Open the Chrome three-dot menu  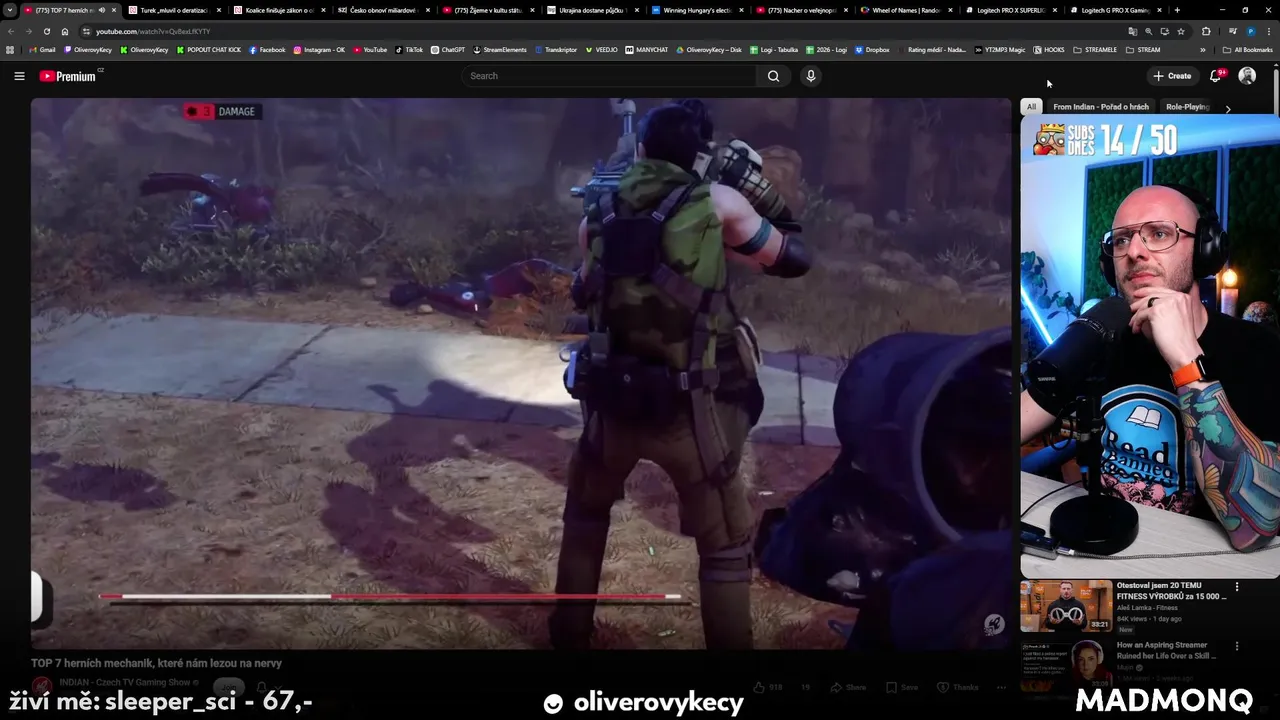coord(1268,31)
